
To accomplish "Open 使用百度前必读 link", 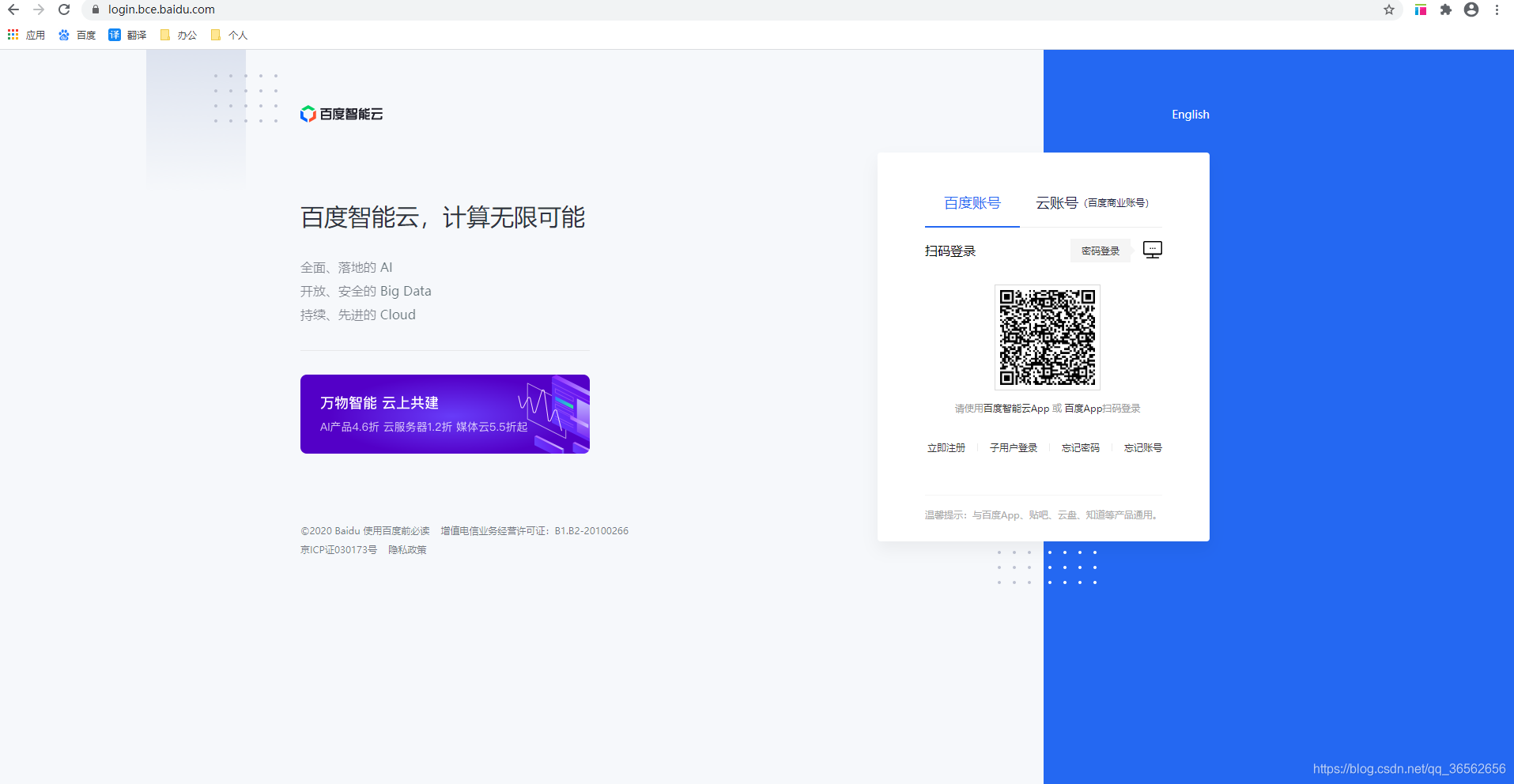I will pyautogui.click(x=396, y=531).
